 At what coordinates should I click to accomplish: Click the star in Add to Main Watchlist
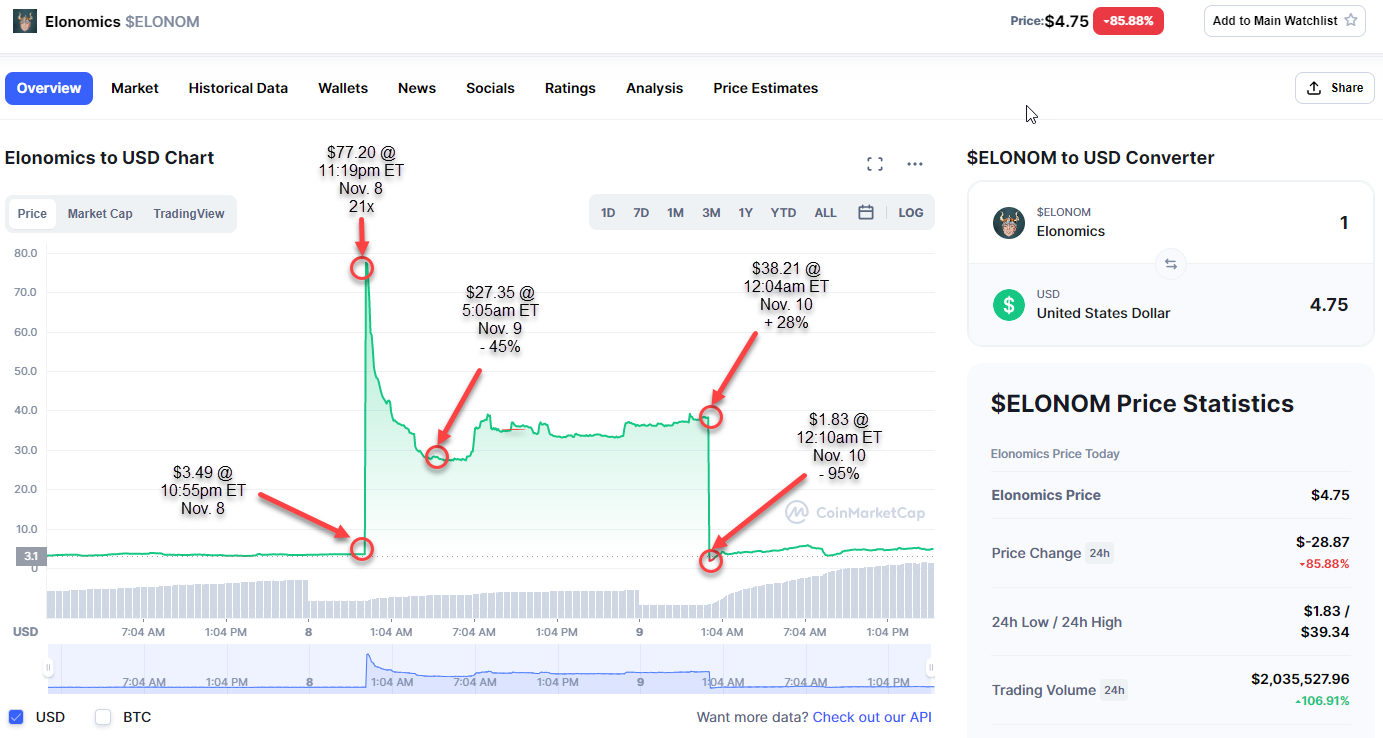coord(1351,20)
